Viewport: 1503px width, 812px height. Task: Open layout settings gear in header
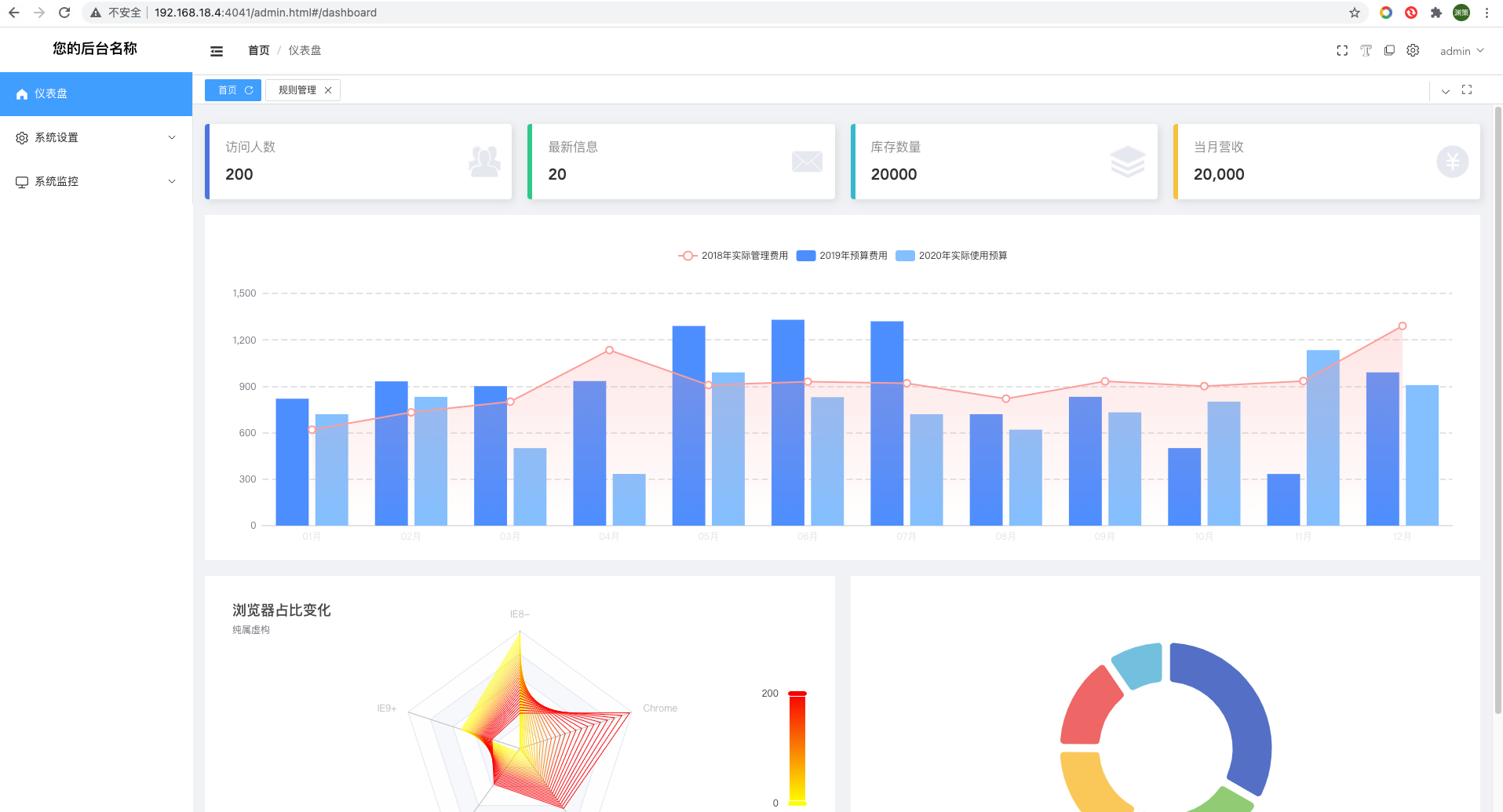(x=1413, y=50)
